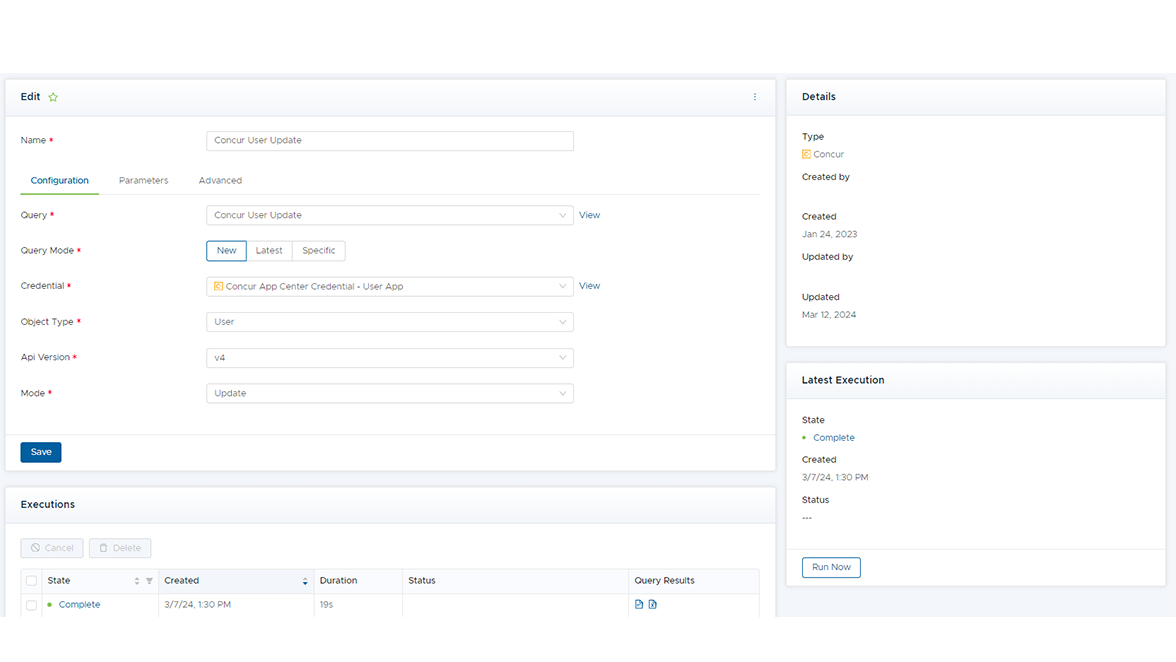Open the View link next to Credential
Screen dimensions: 1176x662
coord(589,285)
